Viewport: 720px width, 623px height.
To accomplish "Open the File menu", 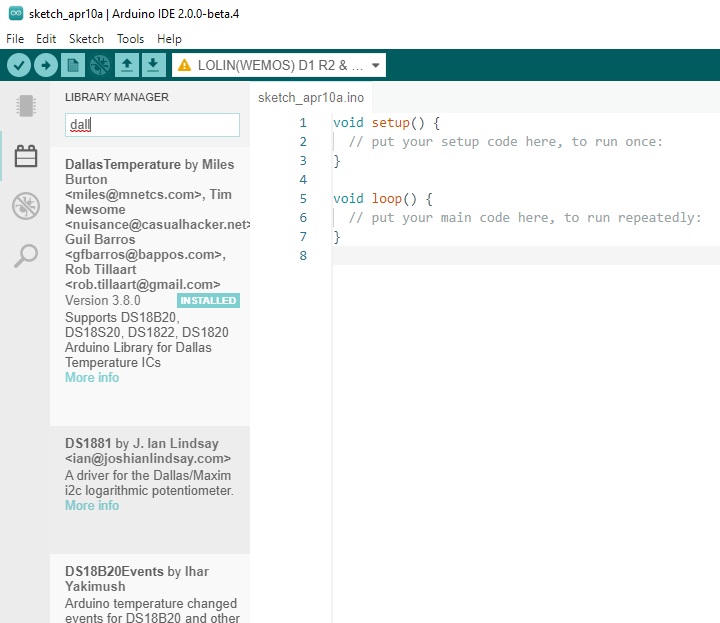I will (x=15, y=39).
